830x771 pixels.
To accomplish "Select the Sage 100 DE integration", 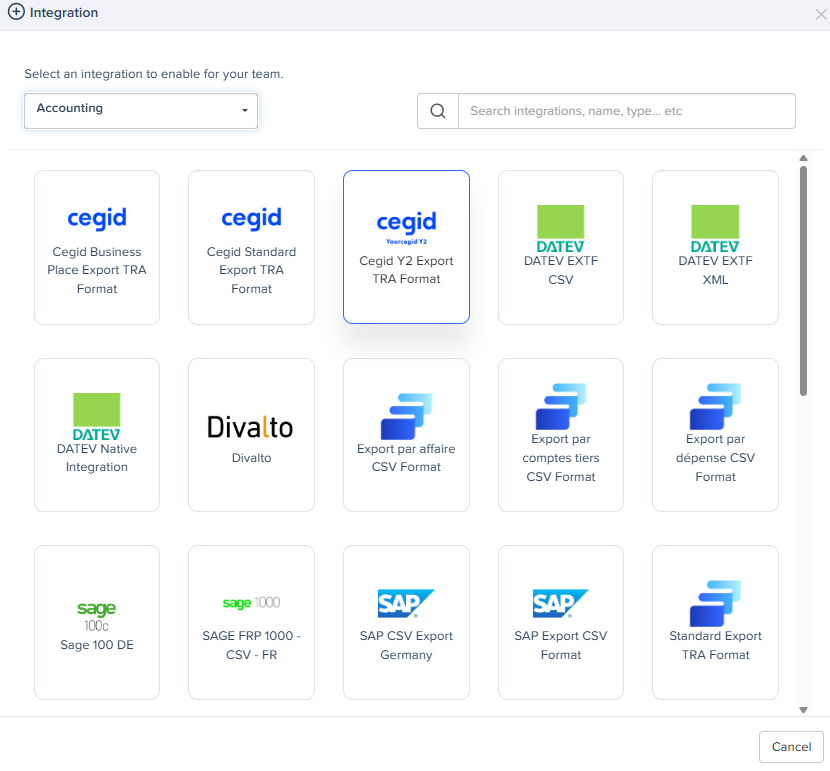I will pyautogui.click(x=97, y=622).
